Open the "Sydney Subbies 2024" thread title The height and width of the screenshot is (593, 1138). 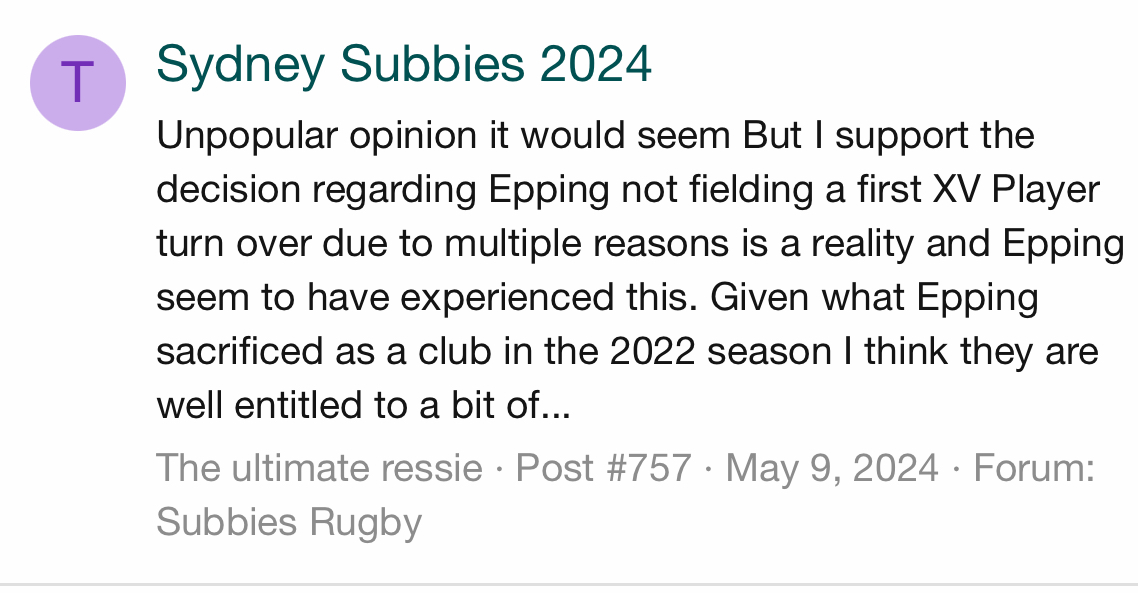[x=404, y=66]
